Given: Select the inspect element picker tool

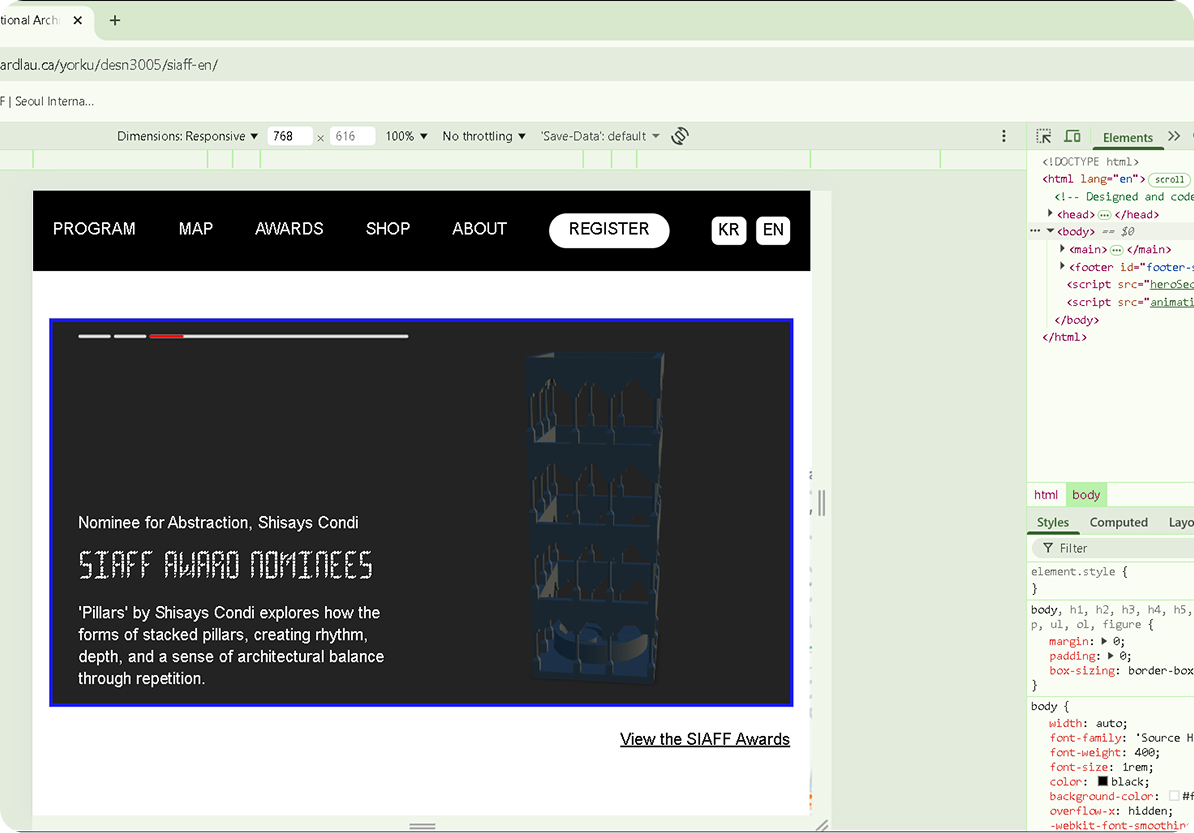Looking at the screenshot, I should [x=1043, y=136].
